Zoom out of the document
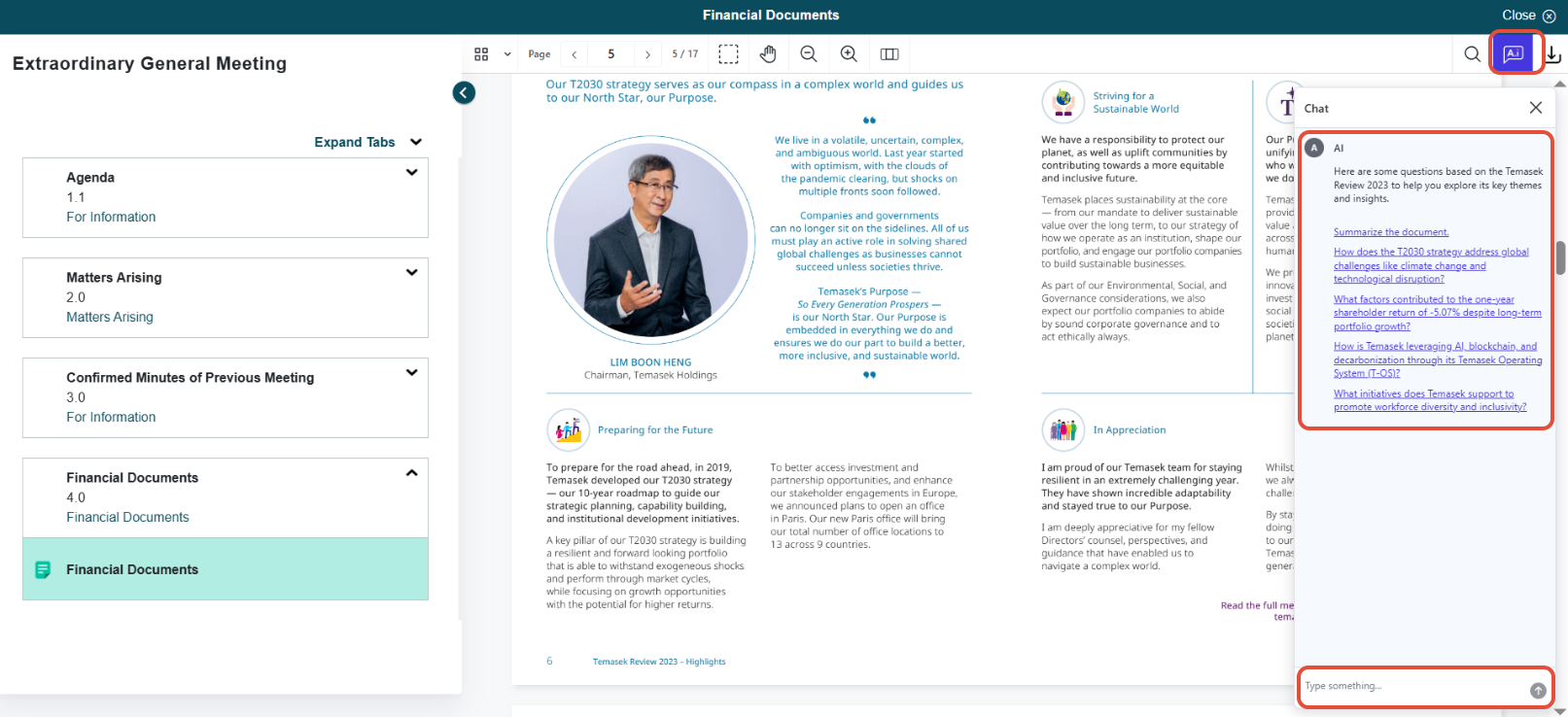1568x717 pixels. (x=808, y=54)
